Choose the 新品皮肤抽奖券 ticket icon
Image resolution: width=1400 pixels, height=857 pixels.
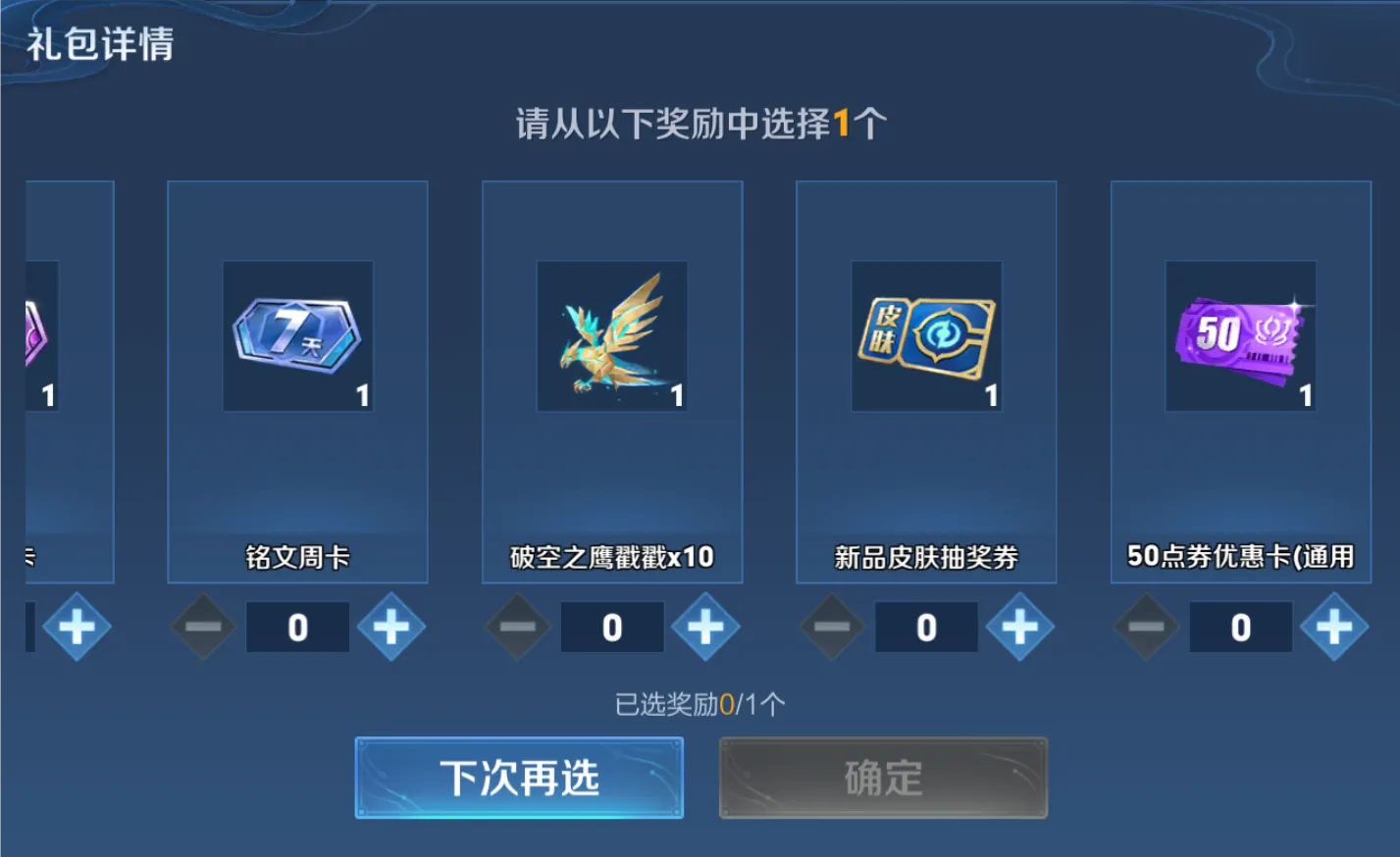(x=926, y=336)
